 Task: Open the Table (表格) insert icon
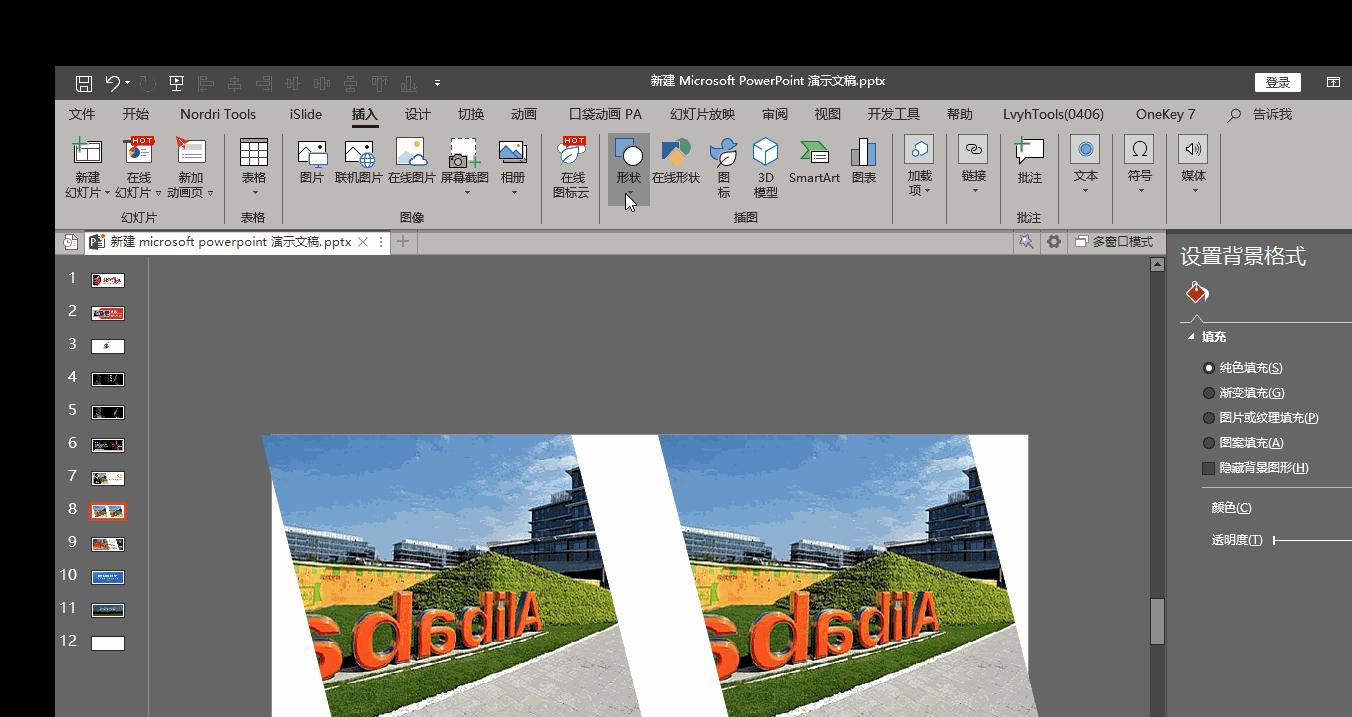254,152
